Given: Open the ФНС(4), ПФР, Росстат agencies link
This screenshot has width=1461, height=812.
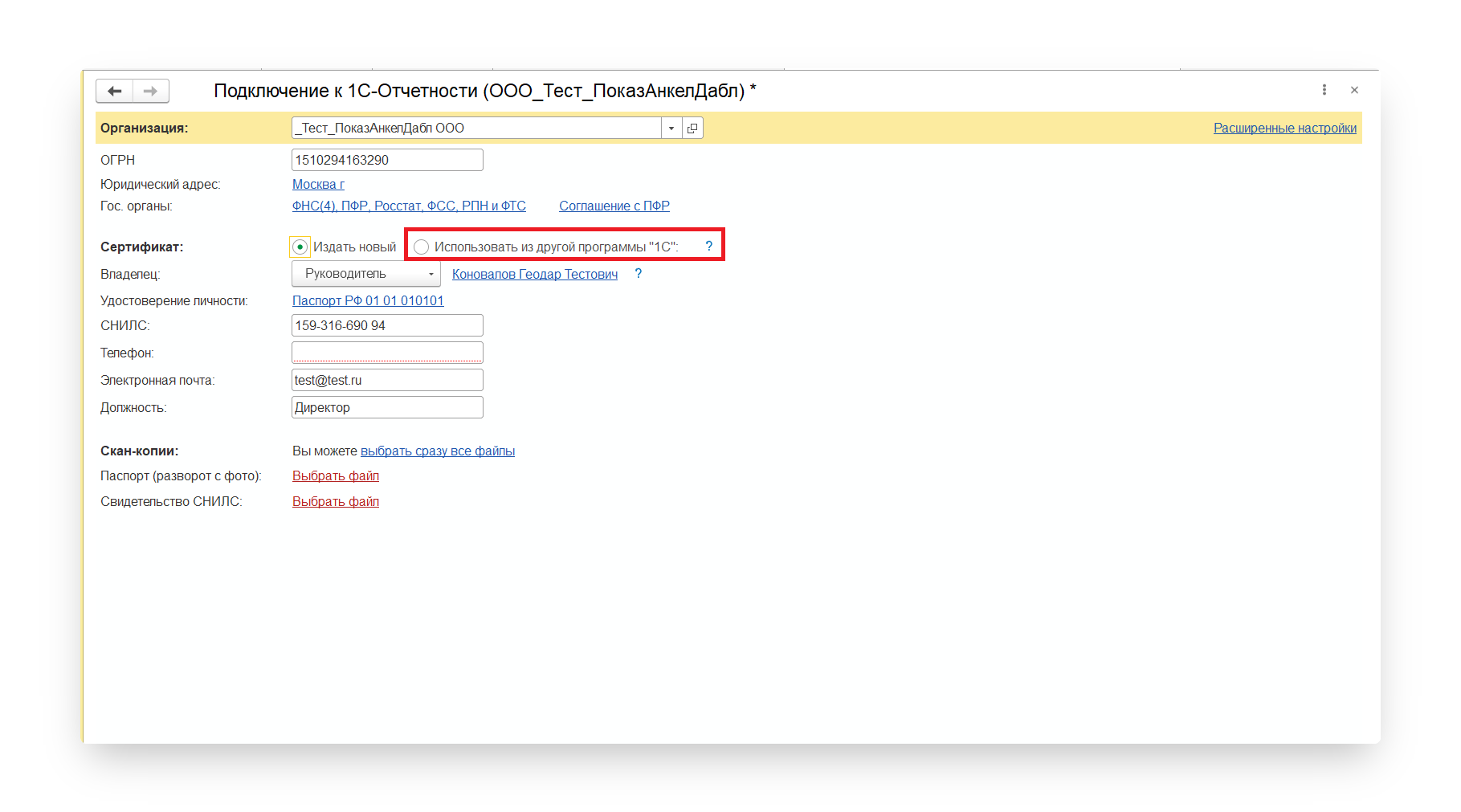Looking at the screenshot, I should coord(409,206).
